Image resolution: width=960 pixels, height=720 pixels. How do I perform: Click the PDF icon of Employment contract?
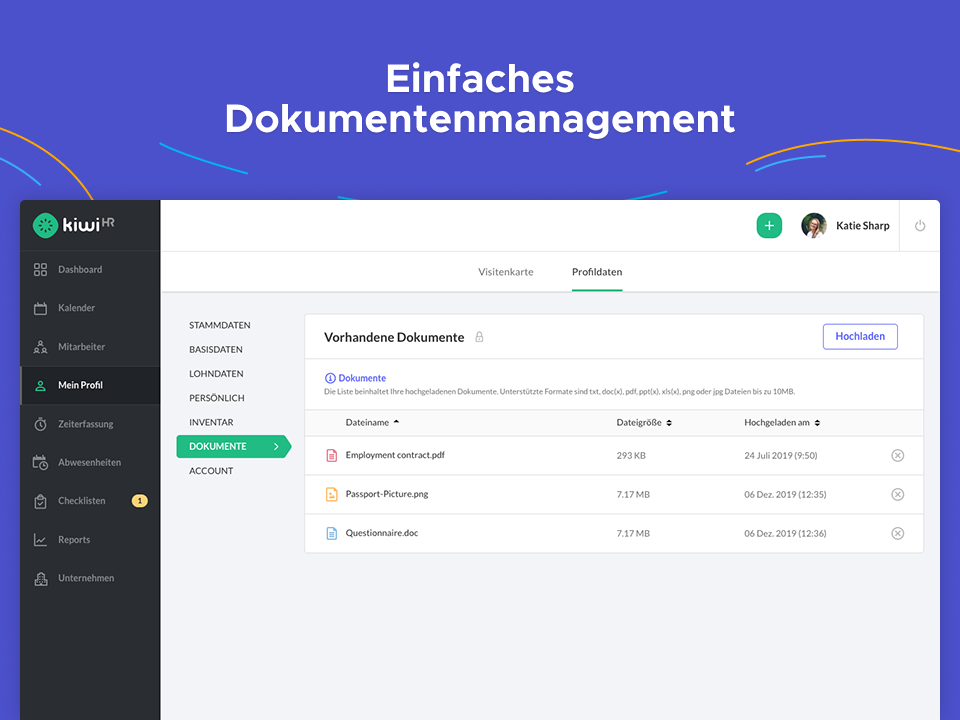[x=331, y=456]
